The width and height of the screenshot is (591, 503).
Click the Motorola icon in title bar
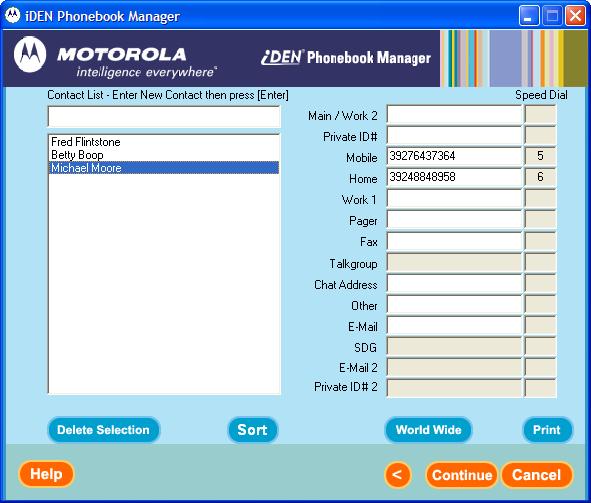point(12,15)
